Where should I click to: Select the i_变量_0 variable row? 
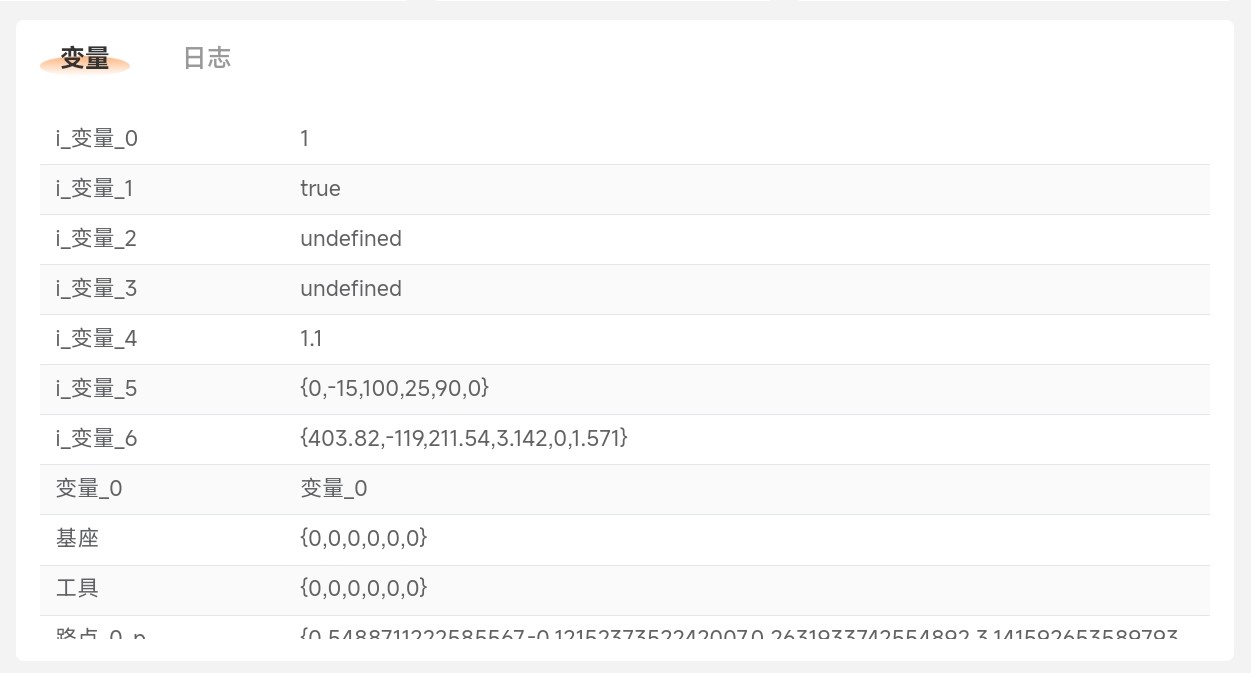pos(625,139)
